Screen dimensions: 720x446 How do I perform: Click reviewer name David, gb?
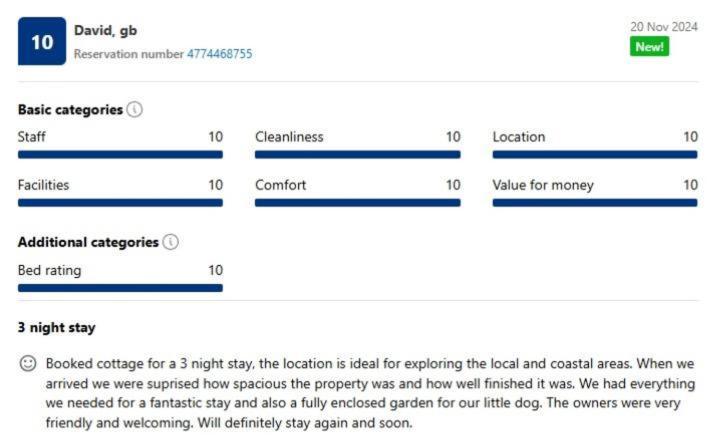pyautogui.click(x=106, y=30)
